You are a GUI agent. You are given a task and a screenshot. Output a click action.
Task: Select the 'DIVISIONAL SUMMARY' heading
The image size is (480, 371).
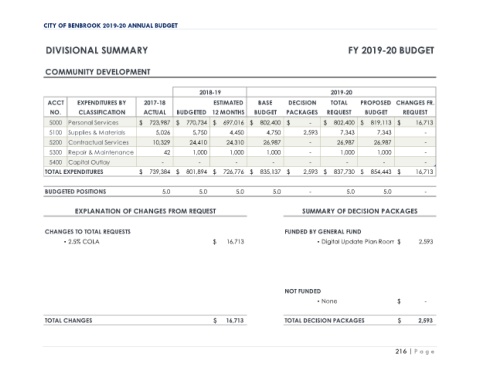(x=97, y=51)
